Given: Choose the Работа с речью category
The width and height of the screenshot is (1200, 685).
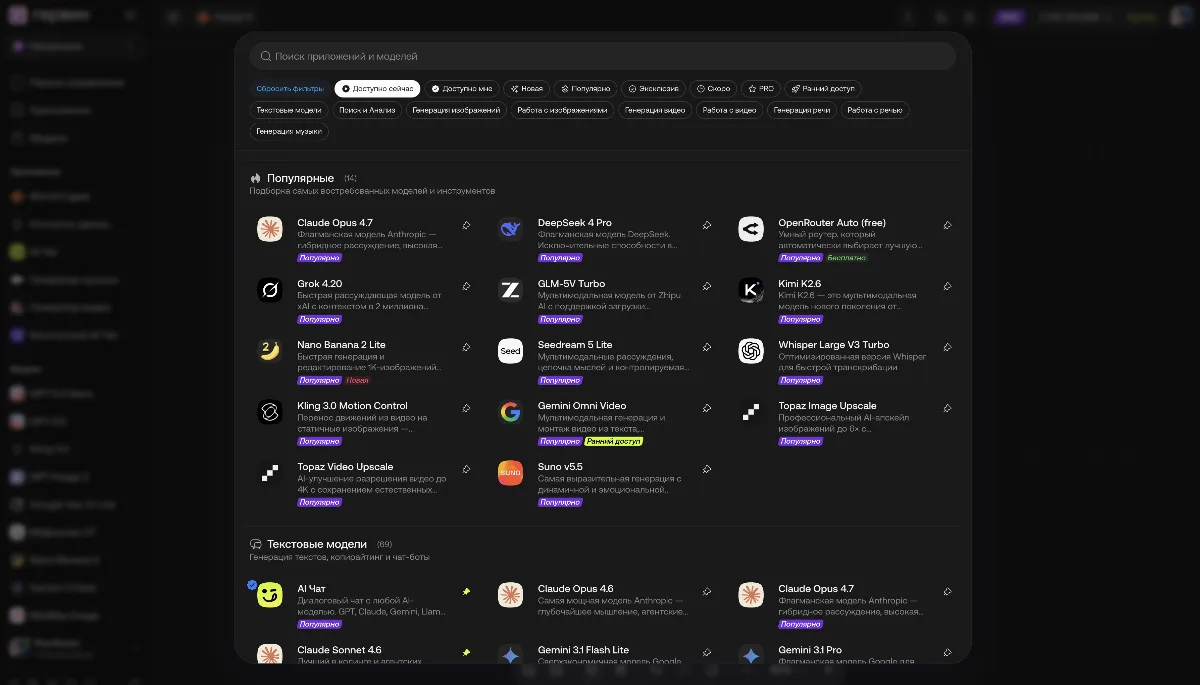Looking at the screenshot, I should pos(875,110).
